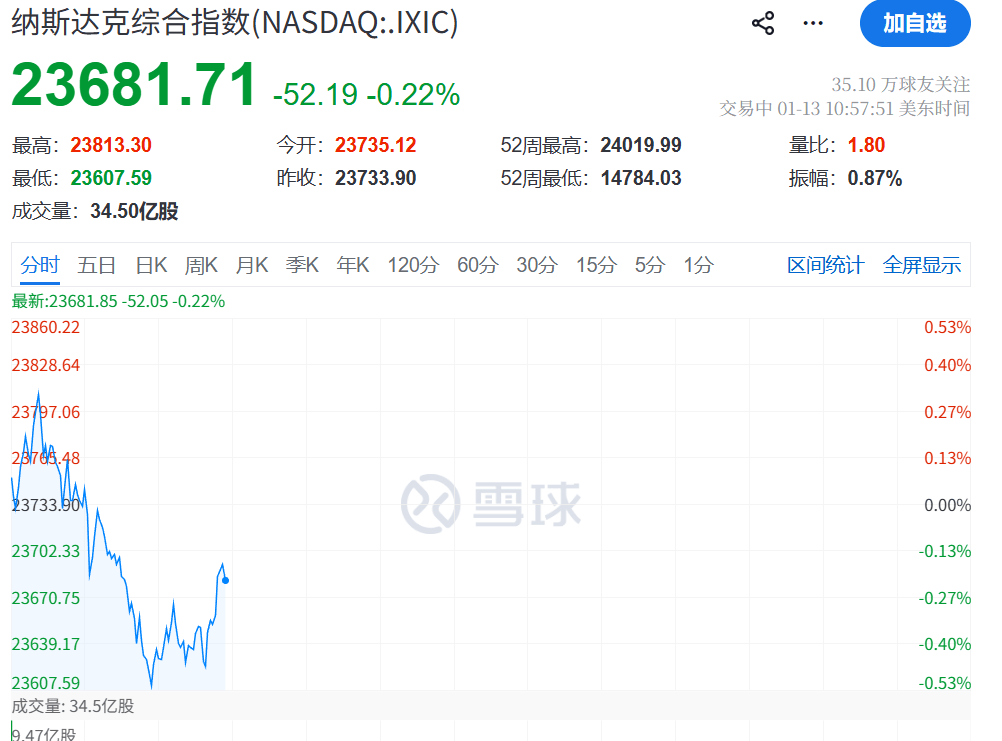Choose the 5分 interval tab
The width and height of the screenshot is (1002, 741).
[x=650, y=264]
